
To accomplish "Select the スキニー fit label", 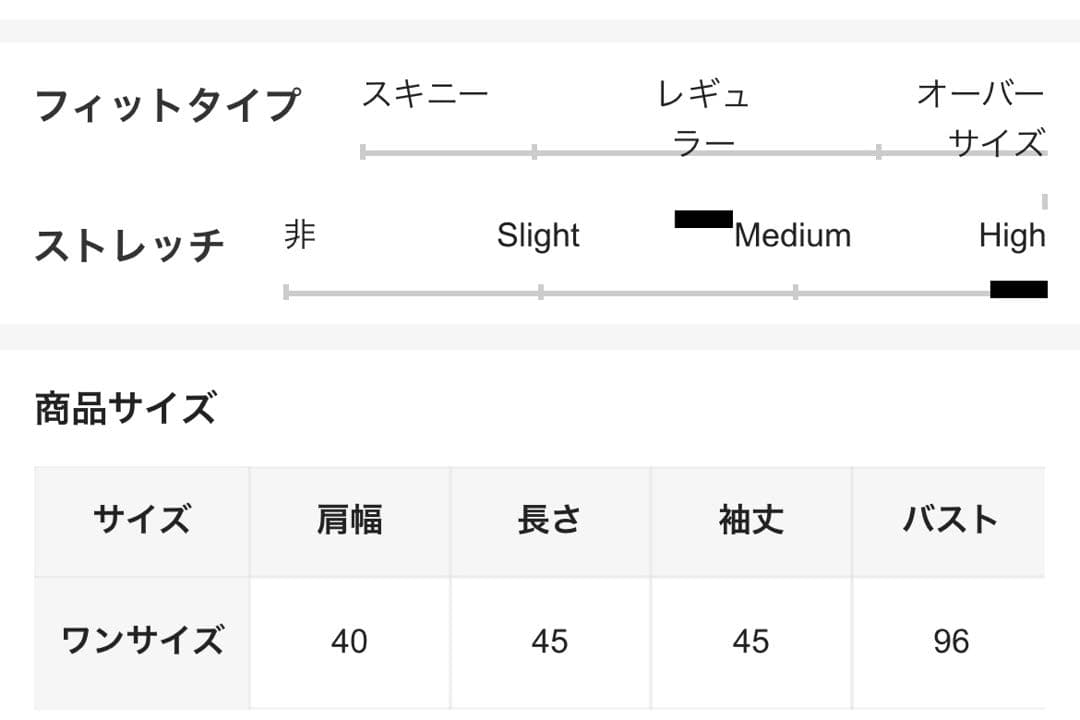I will click(x=425, y=94).
